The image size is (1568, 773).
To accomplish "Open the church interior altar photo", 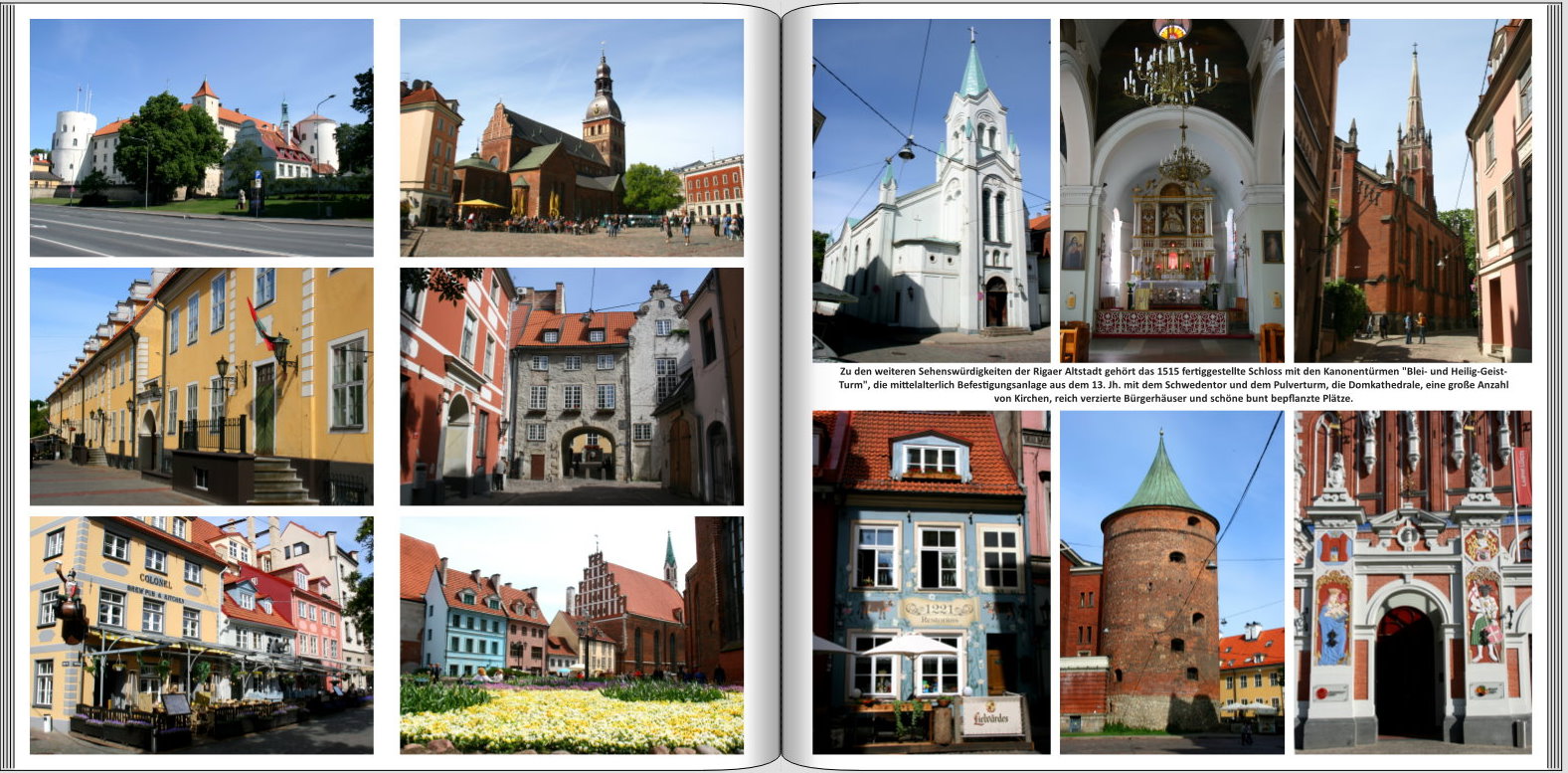I will pos(1171,190).
